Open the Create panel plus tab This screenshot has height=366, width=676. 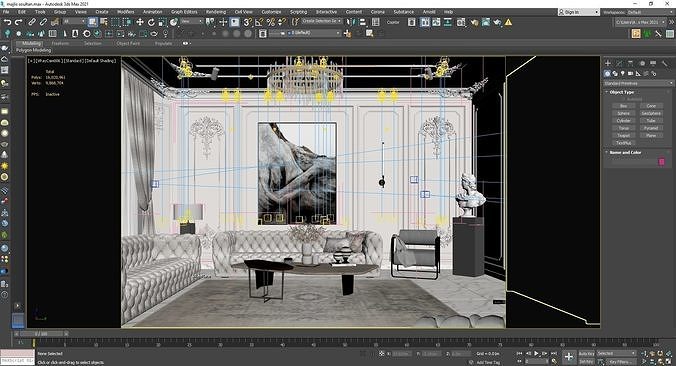pos(608,63)
